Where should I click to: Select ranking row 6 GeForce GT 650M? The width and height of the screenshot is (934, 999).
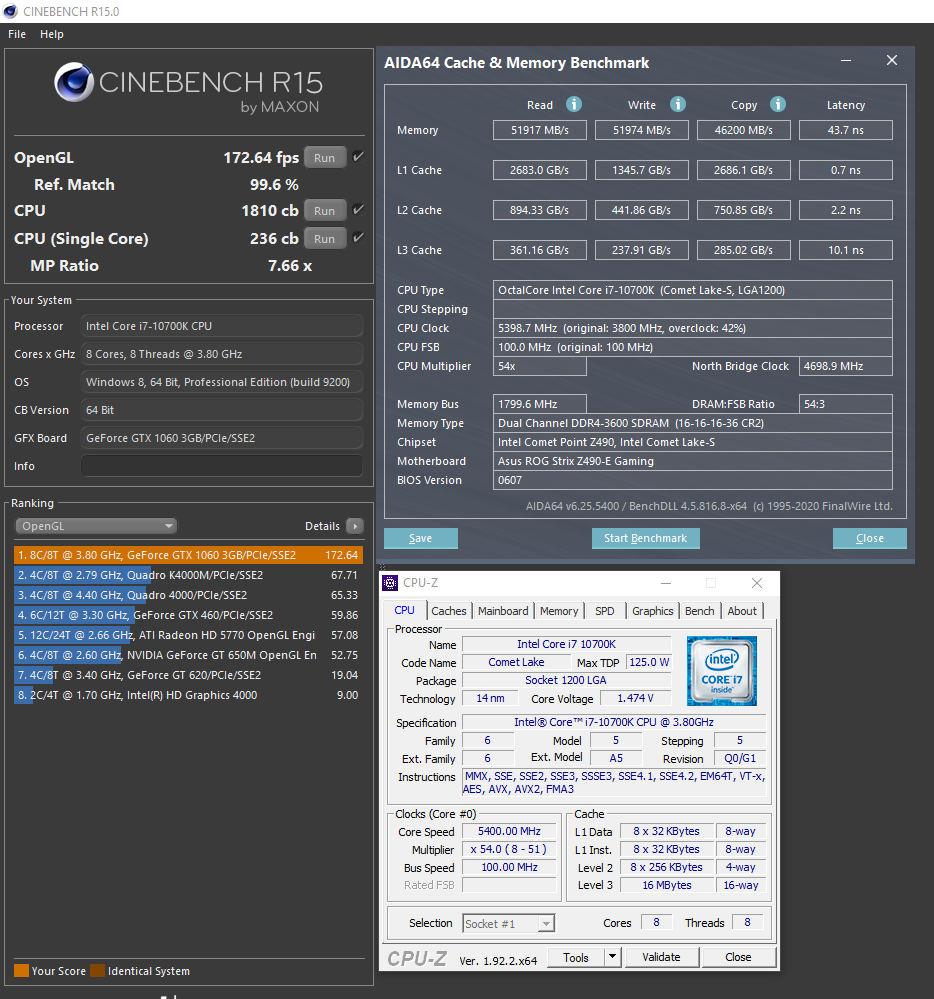coord(189,655)
